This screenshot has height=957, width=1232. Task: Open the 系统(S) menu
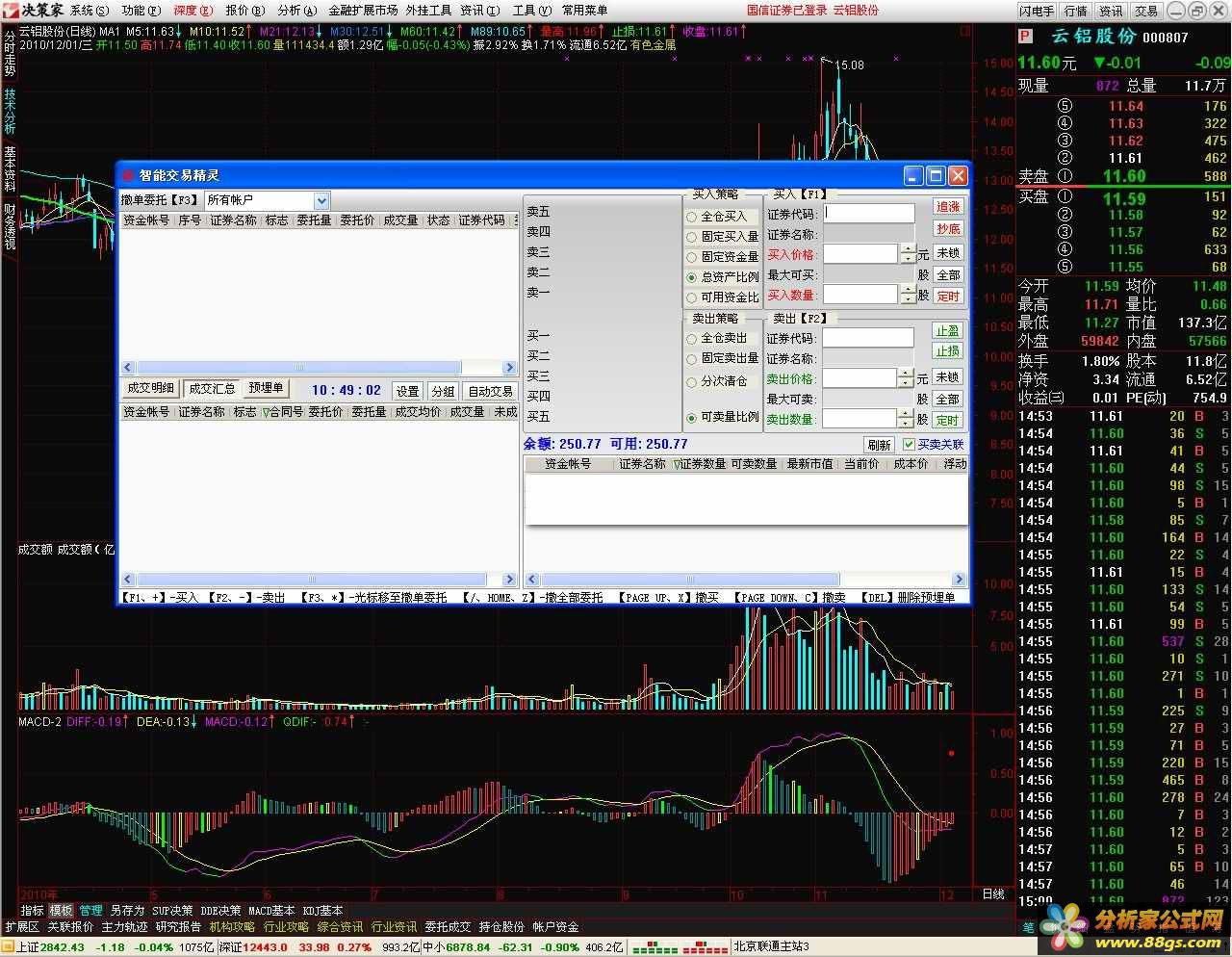pos(89,10)
